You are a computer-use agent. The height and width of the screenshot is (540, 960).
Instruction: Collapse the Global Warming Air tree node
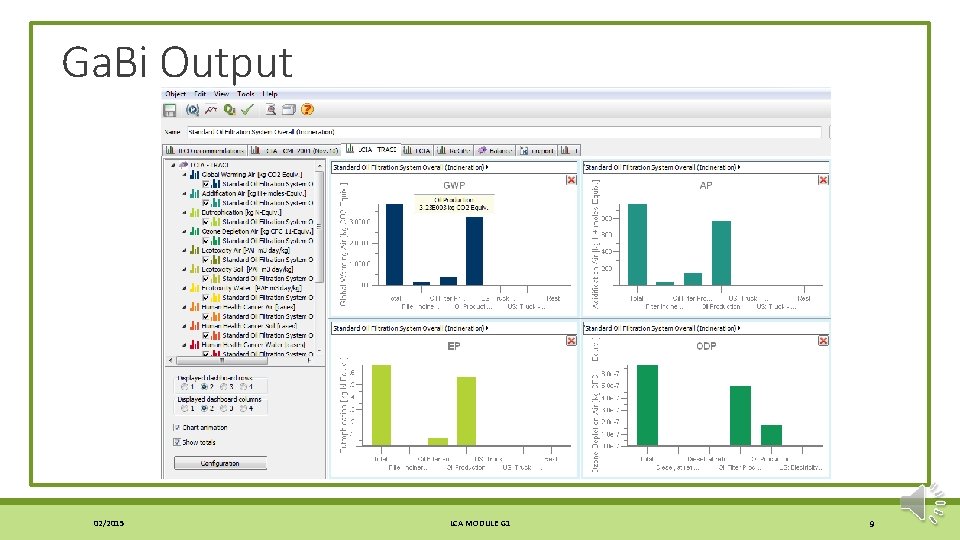pos(184,174)
